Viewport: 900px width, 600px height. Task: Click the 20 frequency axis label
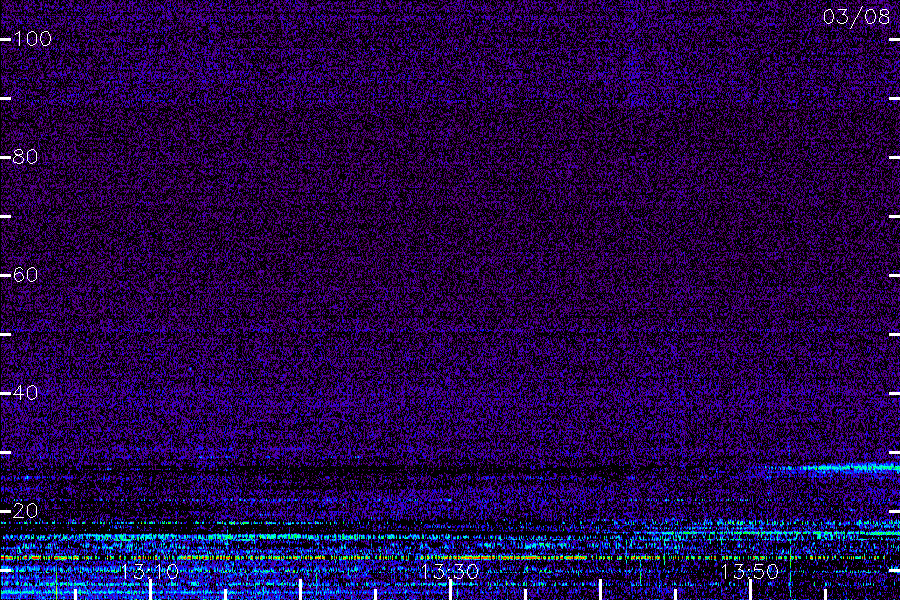[25, 510]
